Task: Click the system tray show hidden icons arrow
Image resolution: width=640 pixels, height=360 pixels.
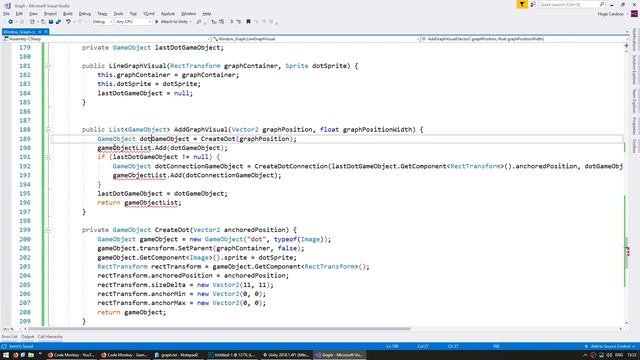Action: point(585,355)
